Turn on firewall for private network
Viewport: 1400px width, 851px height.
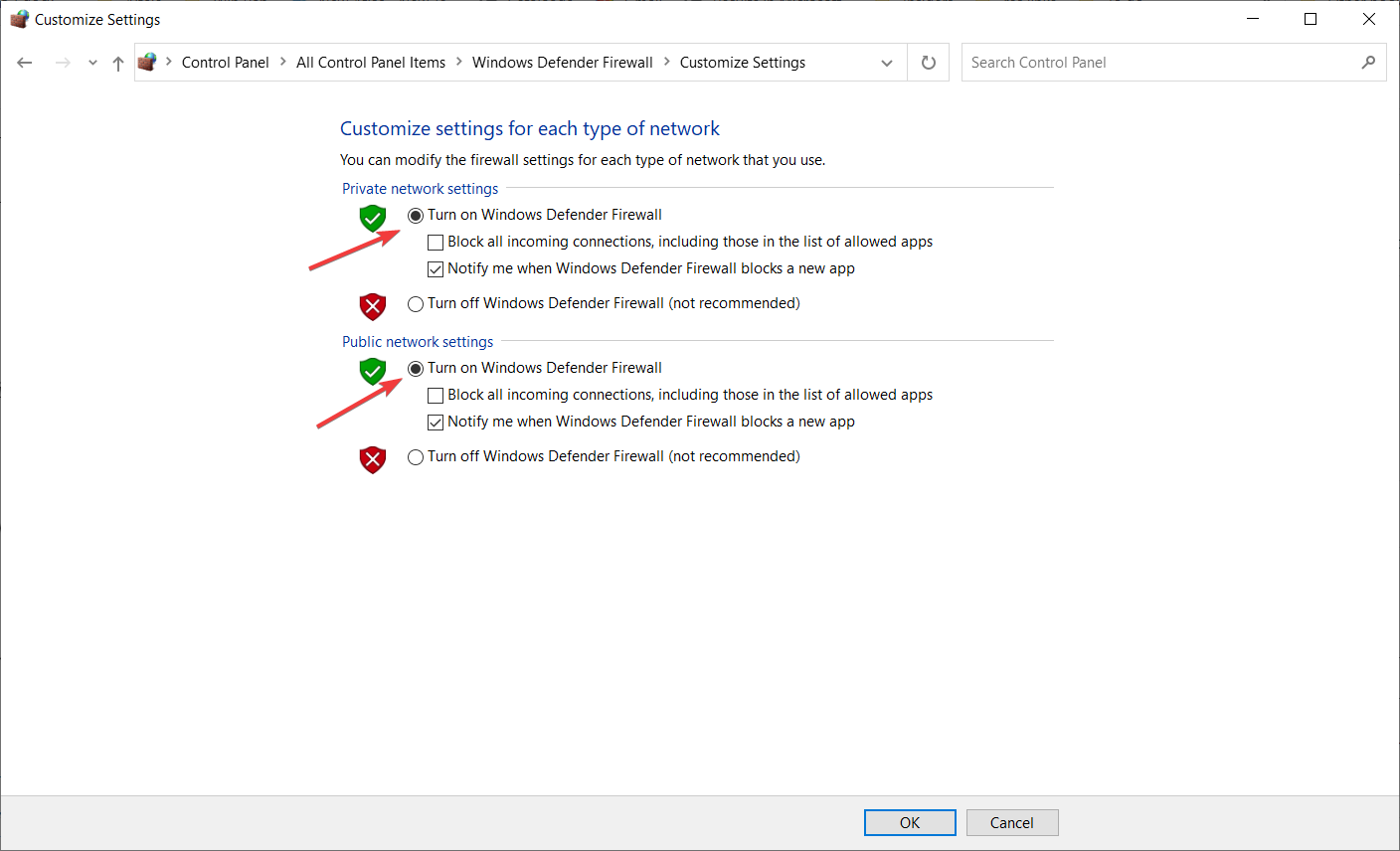[x=416, y=216]
